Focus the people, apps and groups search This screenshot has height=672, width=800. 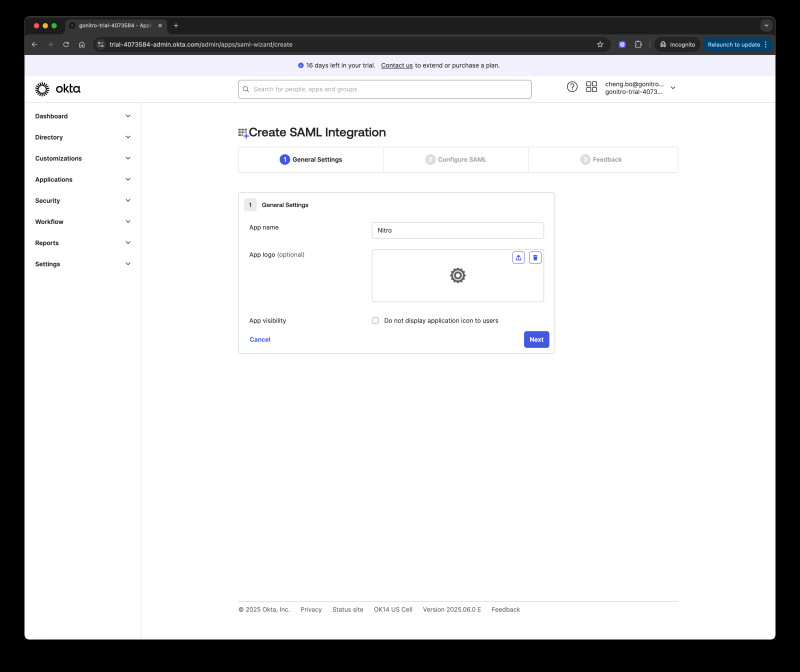pyautogui.click(x=385, y=89)
